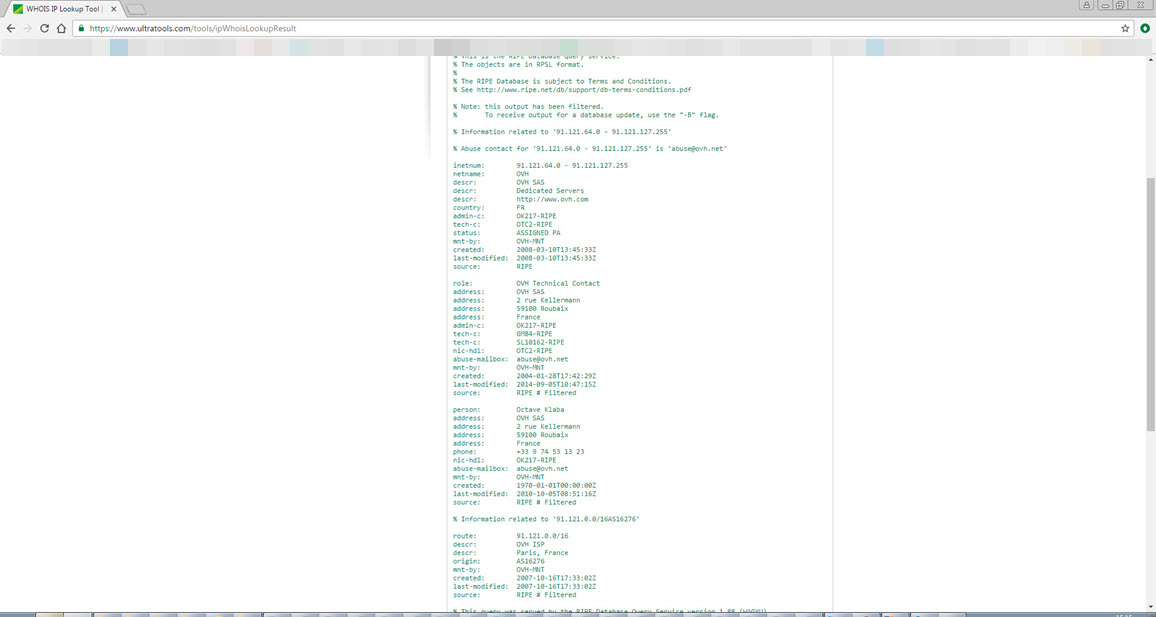Bookmark this page with the star icon
The height and width of the screenshot is (617, 1156).
(1125, 28)
